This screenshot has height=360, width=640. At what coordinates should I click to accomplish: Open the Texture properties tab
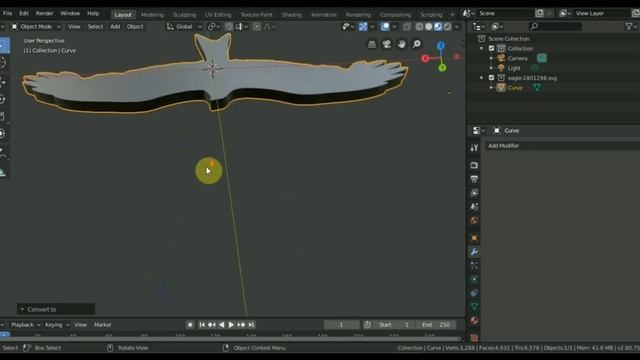pos(474,338)
